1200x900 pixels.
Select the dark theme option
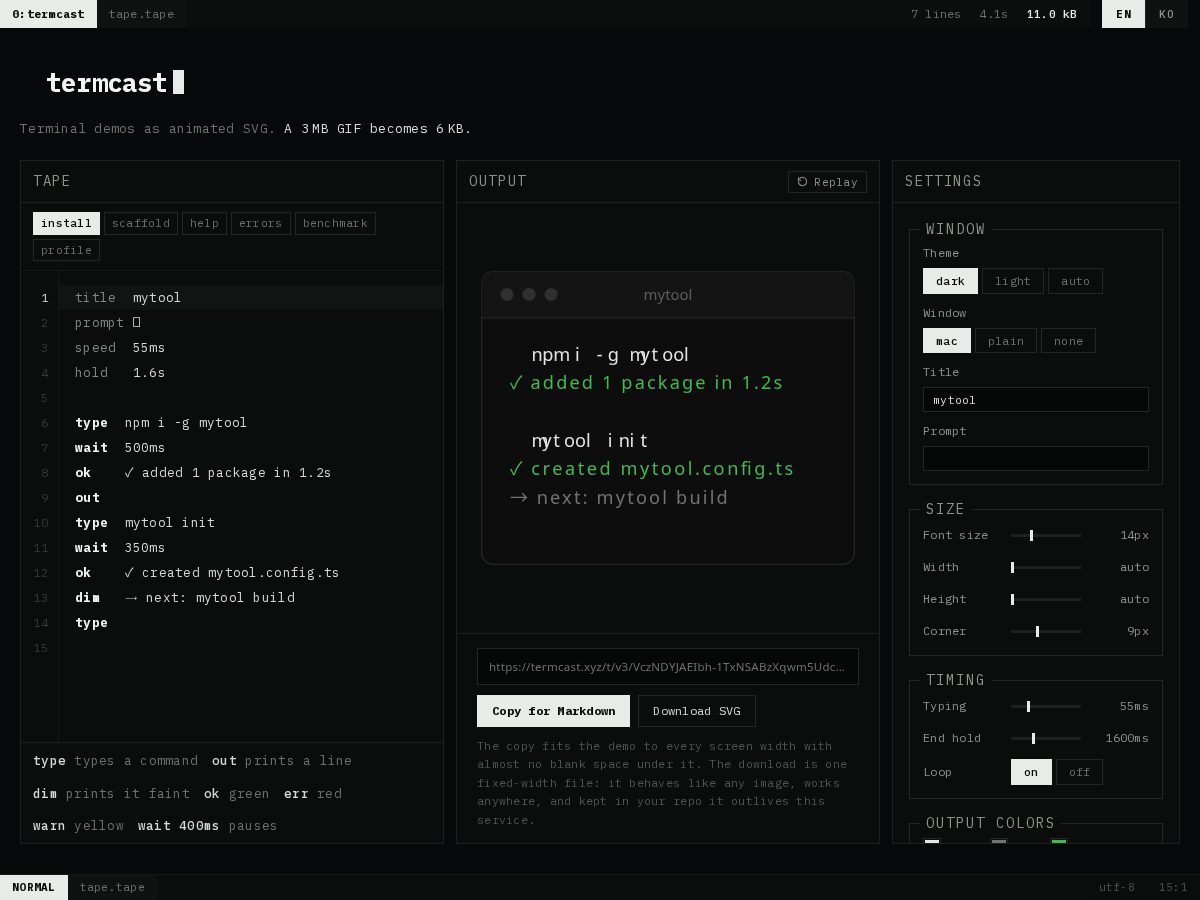(950, 281)
